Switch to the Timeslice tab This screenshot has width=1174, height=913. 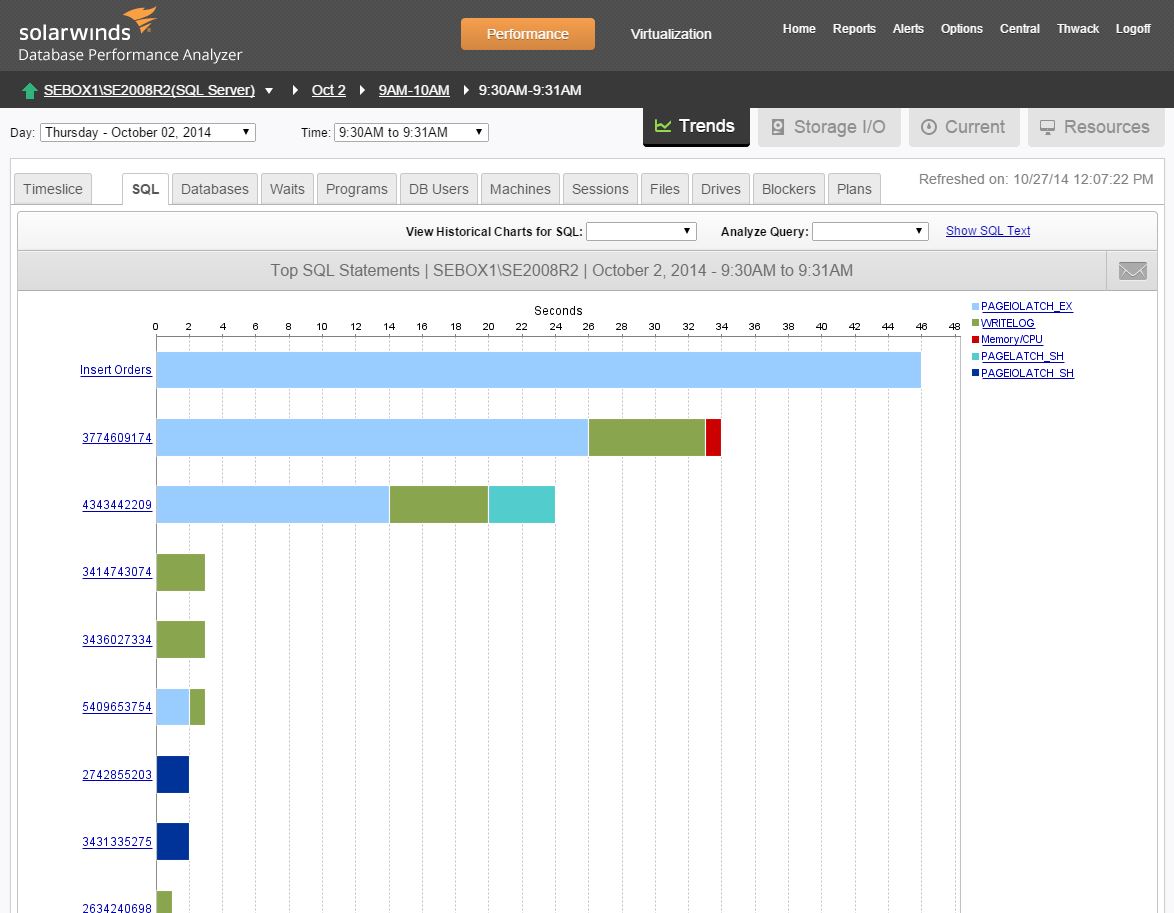[x=52, y=189]
